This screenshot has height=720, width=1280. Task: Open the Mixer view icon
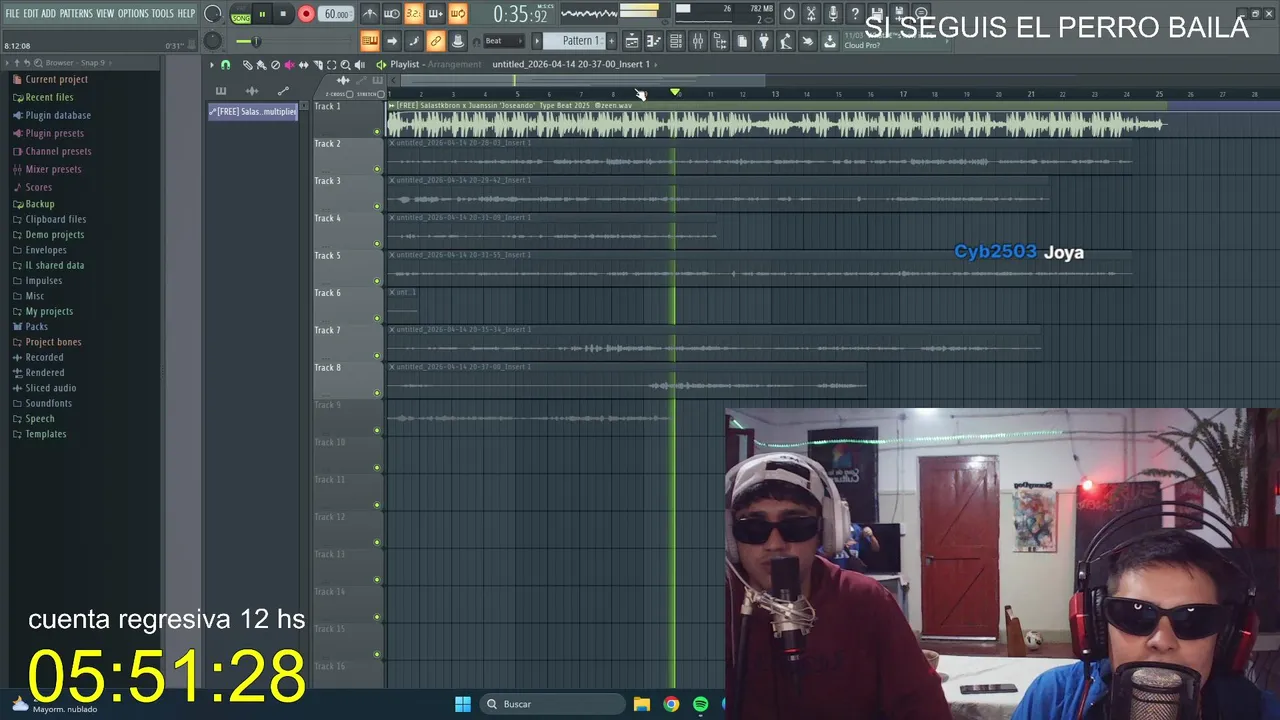[698, 41]
